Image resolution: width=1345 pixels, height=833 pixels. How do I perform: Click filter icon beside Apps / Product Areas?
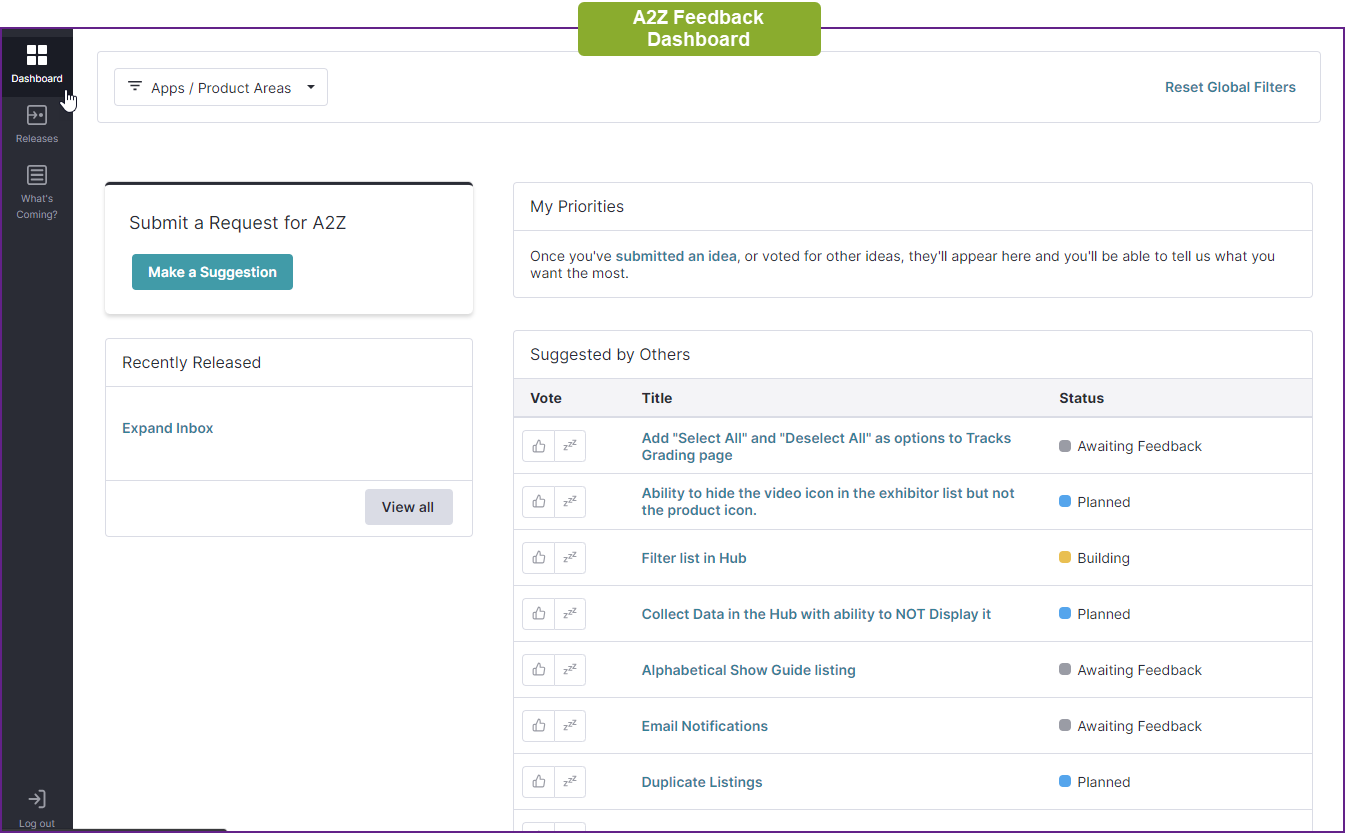(x=135, y=87)
